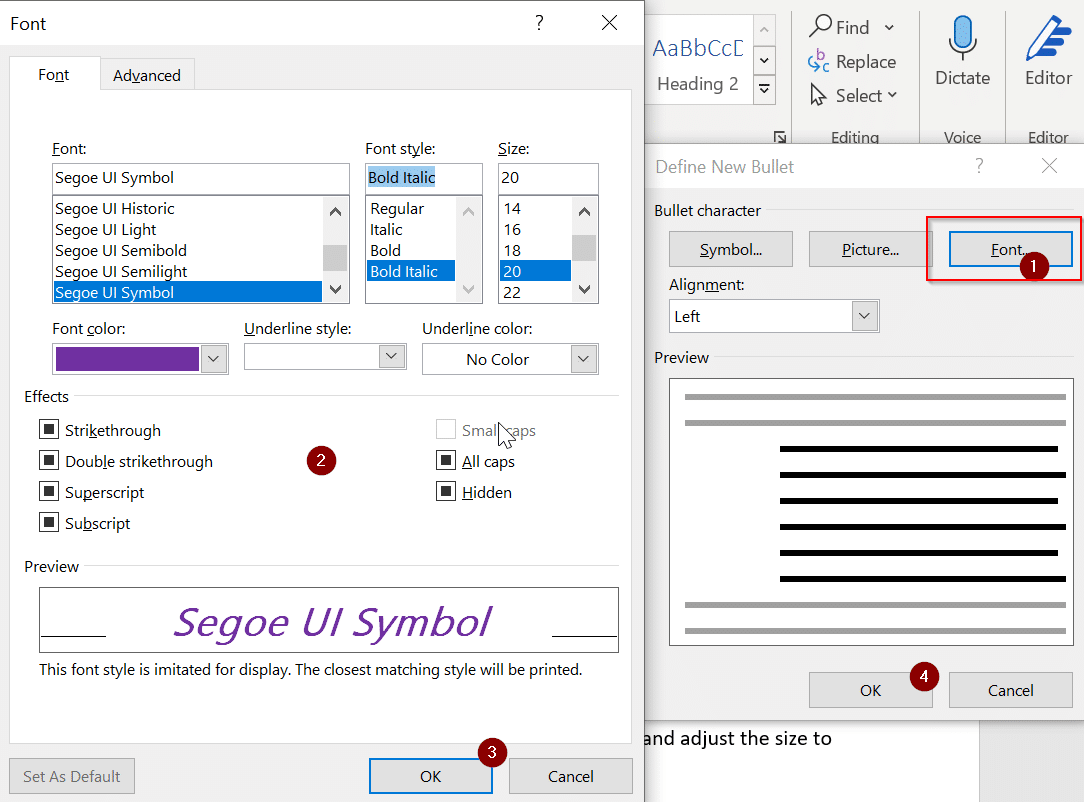Image resolution: width=1084 pixels, height=802 pixels.
Task: Click the Find magnifier icon
Action: tap(821, 27)
